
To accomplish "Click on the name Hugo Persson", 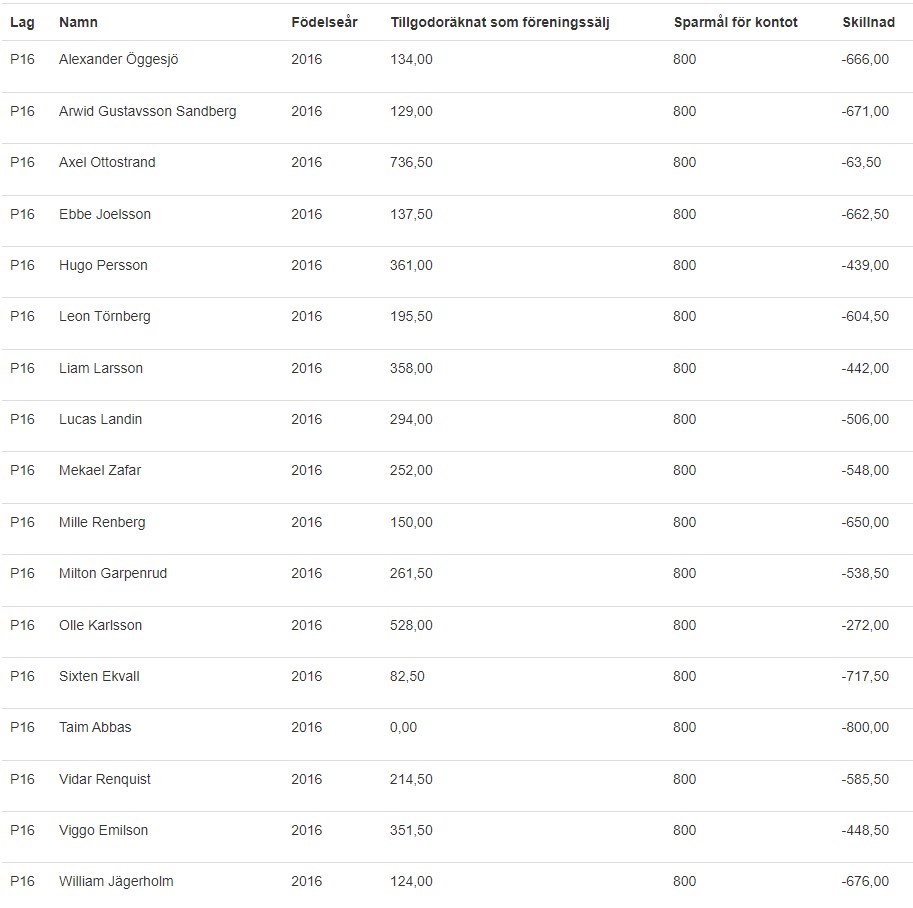I will pos(103,265).
